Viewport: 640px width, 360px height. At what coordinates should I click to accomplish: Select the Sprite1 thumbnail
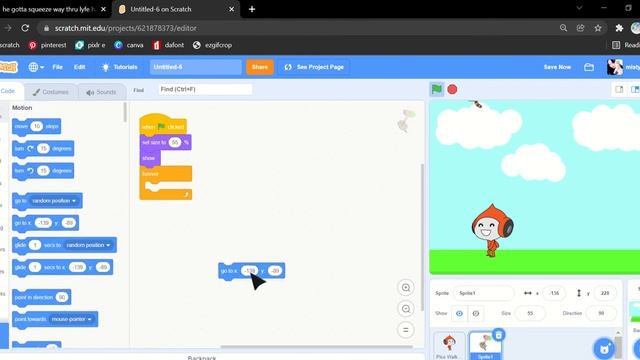click(485, 346)
